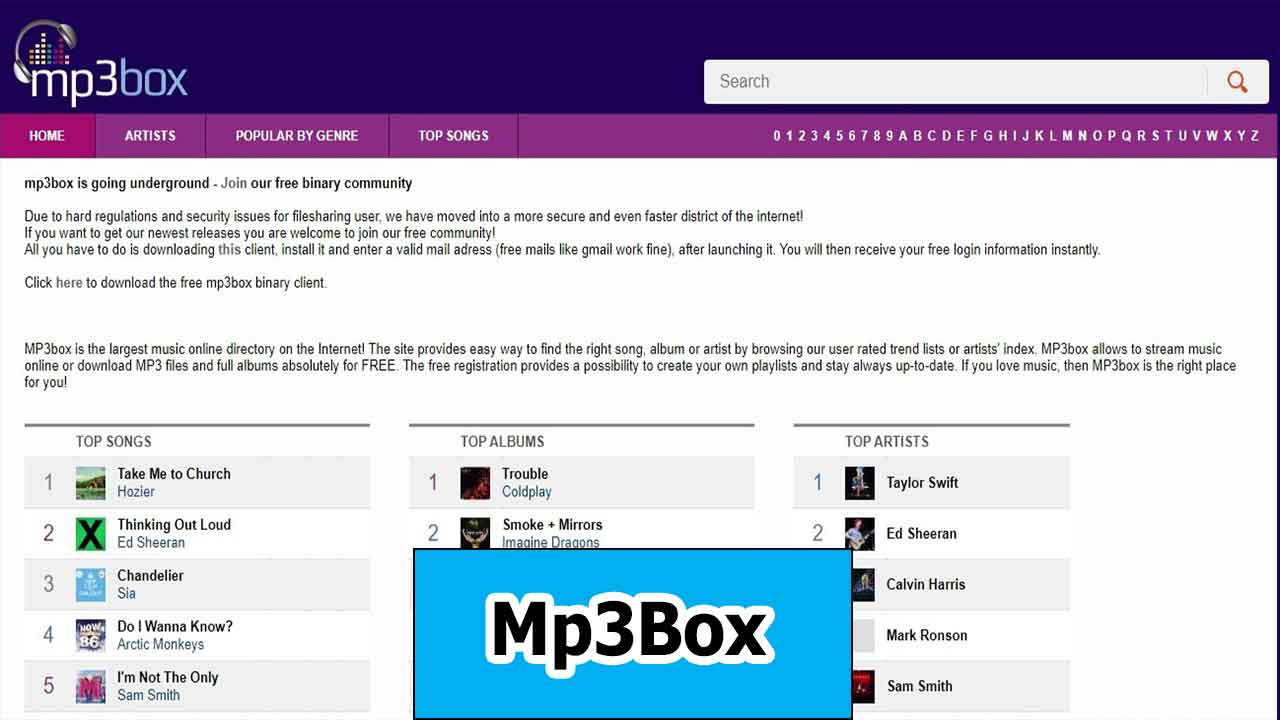Screen dimensions: 1280x720
Task: Open Do I Wanna Know? thumbnail
Action: pos(90,636)
